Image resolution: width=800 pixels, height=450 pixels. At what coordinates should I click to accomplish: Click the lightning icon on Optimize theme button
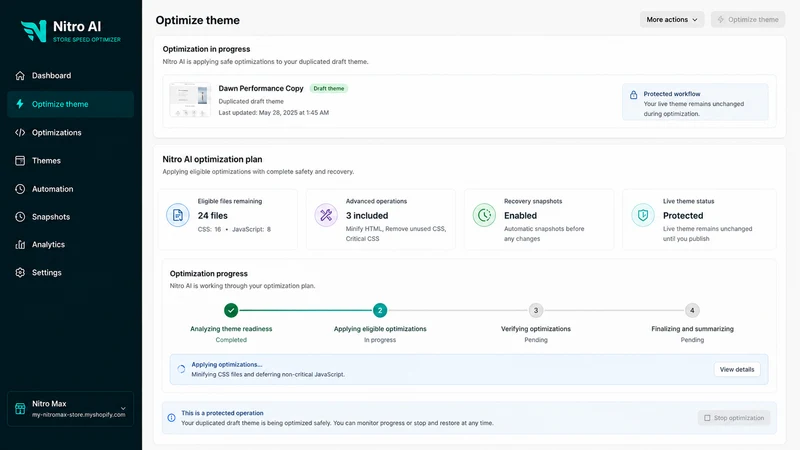click(721, 19)
